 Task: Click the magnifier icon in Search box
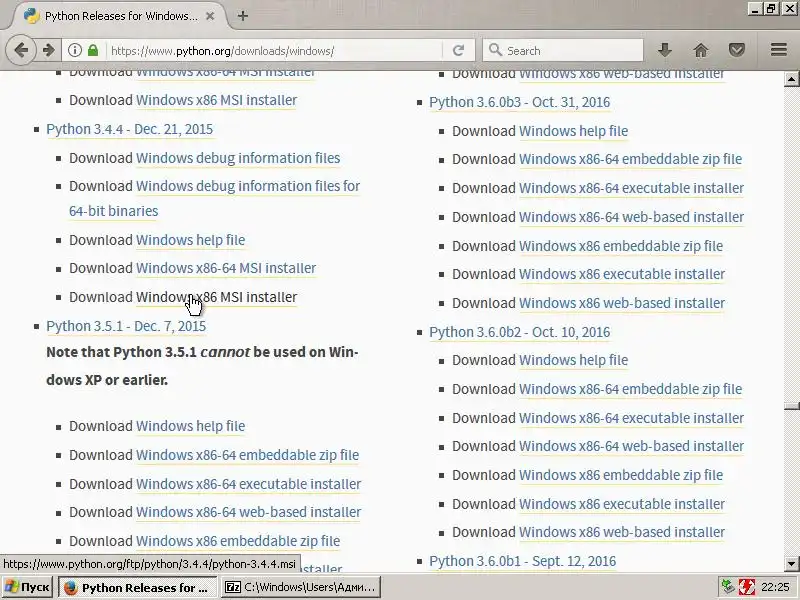(494, 50)
